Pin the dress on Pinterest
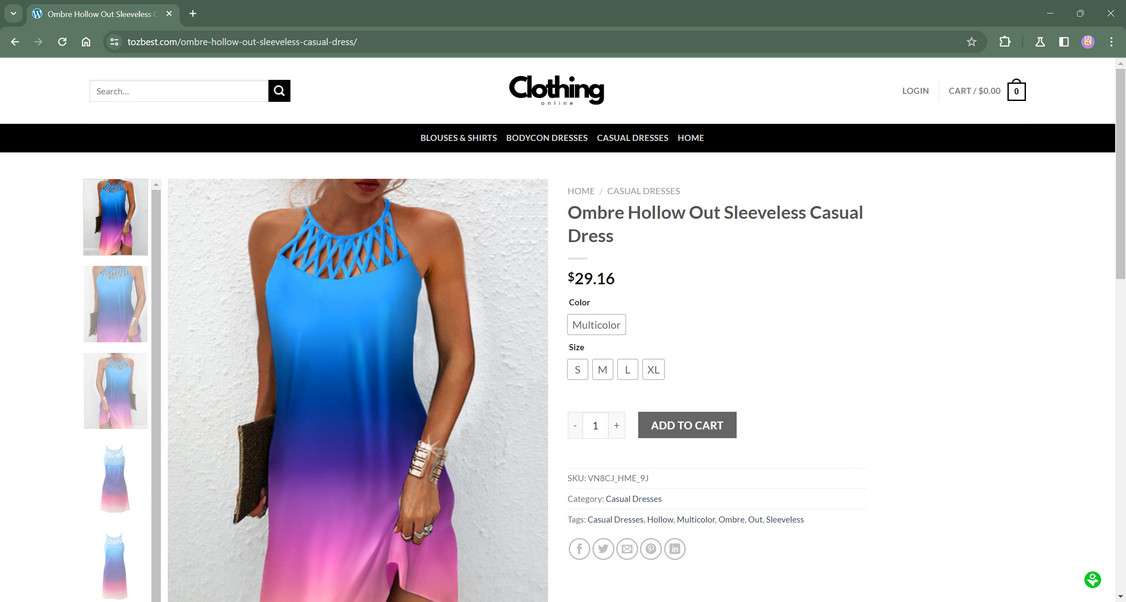This screenshot has width=1126, height=602. (651, 549)
